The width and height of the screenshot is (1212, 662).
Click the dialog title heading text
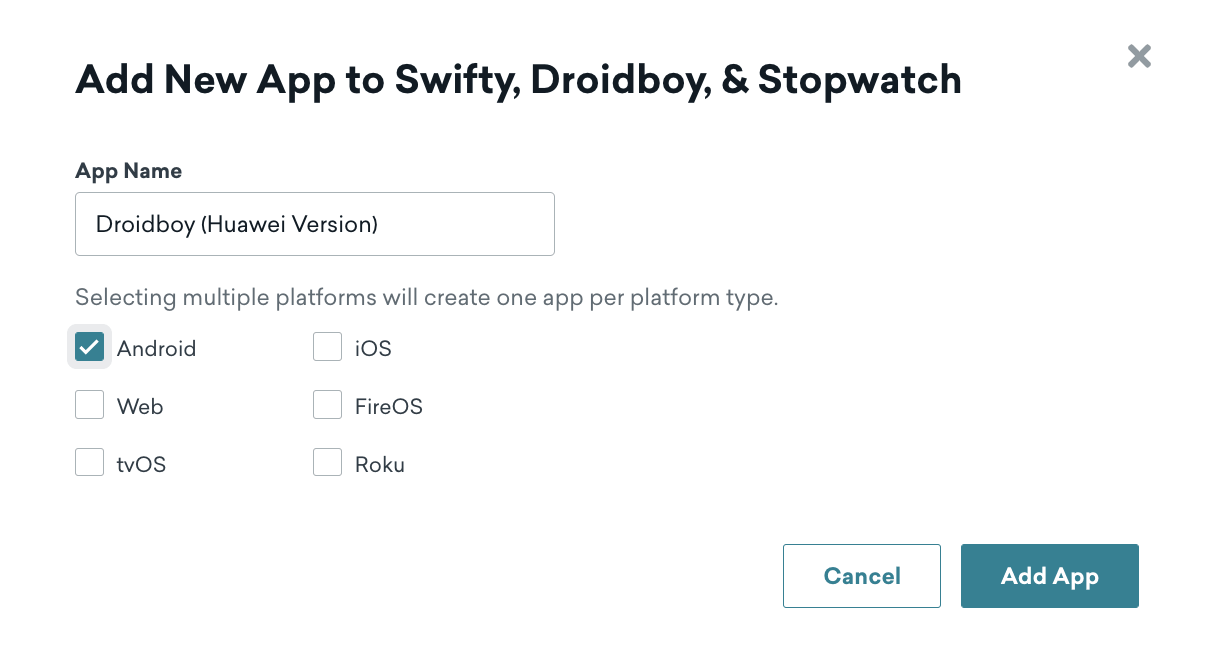519,79
